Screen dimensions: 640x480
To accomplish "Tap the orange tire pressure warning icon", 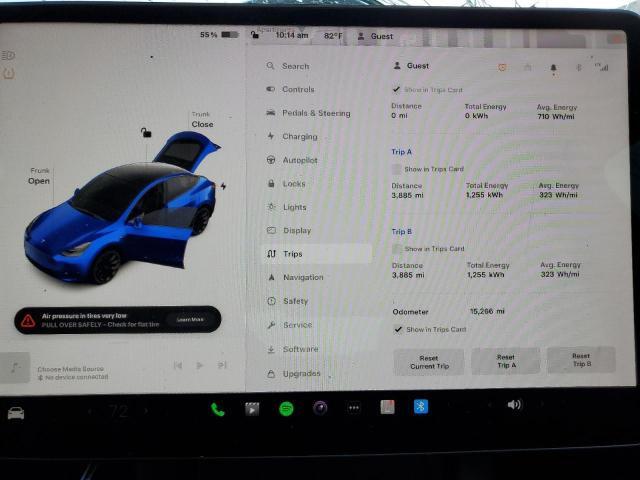I will pos(9,74).
